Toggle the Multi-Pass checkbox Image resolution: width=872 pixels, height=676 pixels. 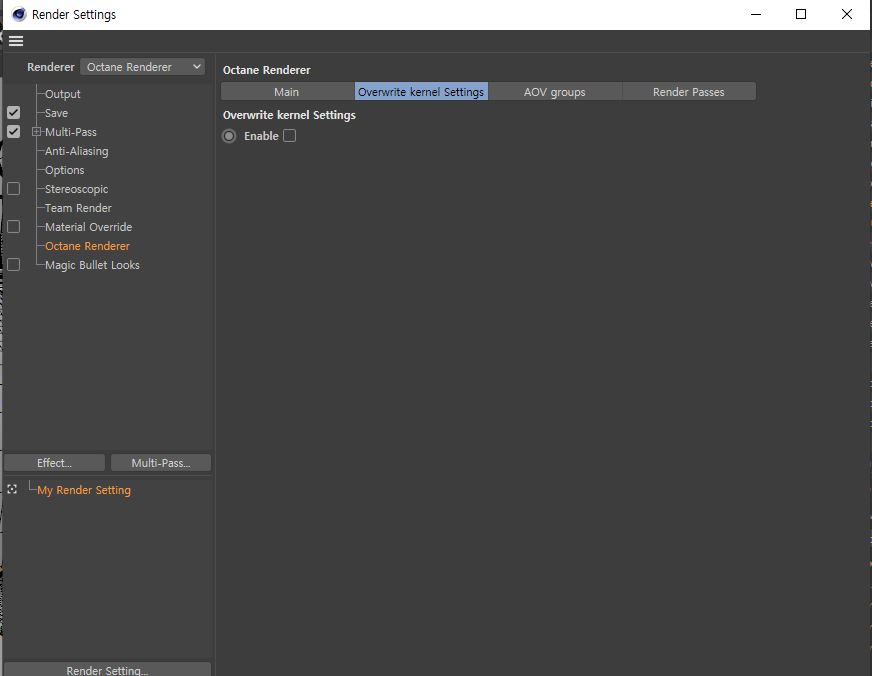pos(13,132)
